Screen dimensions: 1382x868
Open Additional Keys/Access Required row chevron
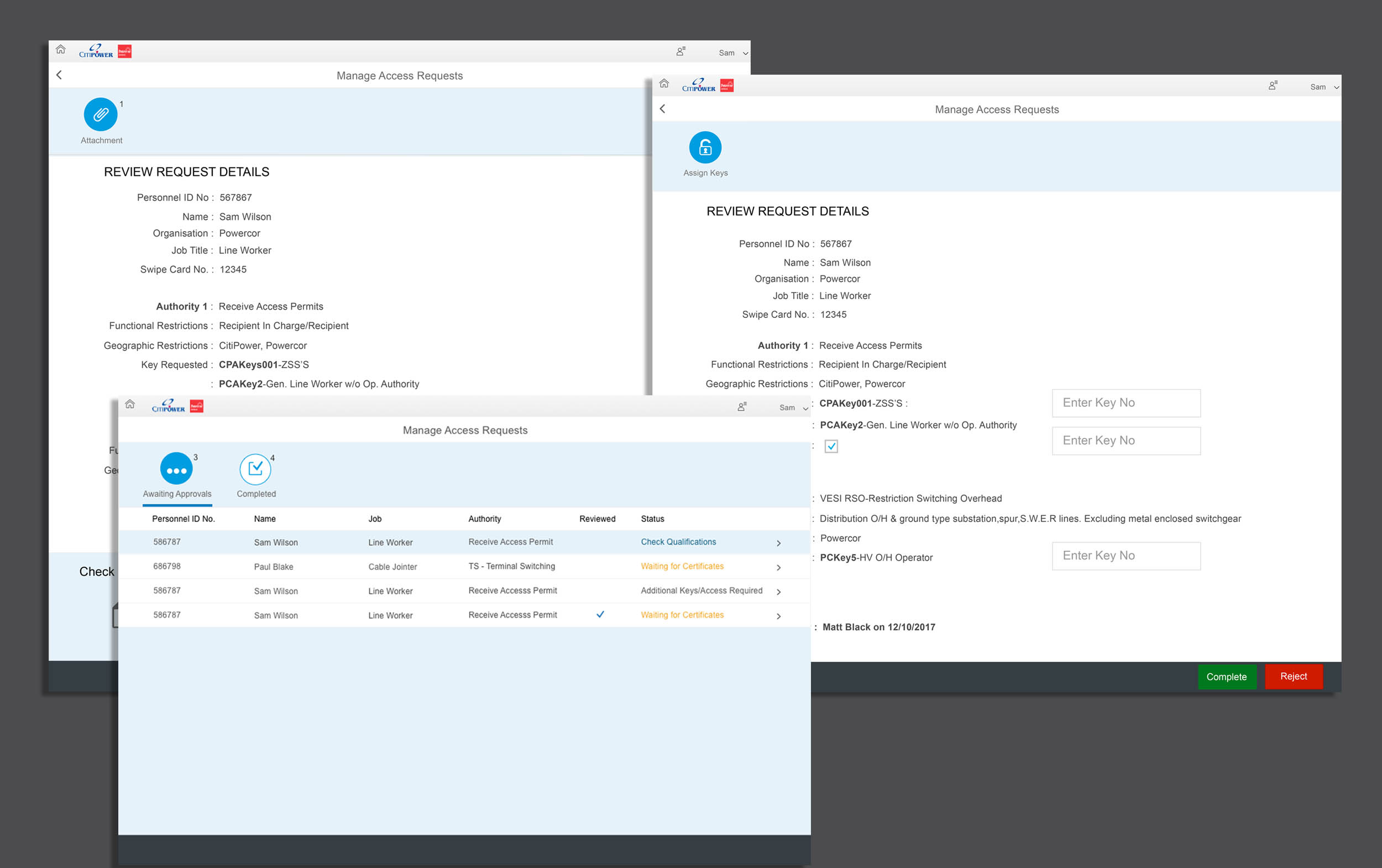(x=778, y=592)
